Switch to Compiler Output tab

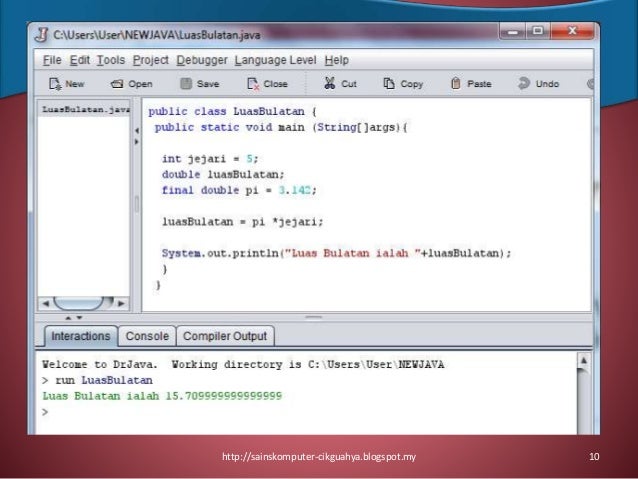tap(225, 336)
